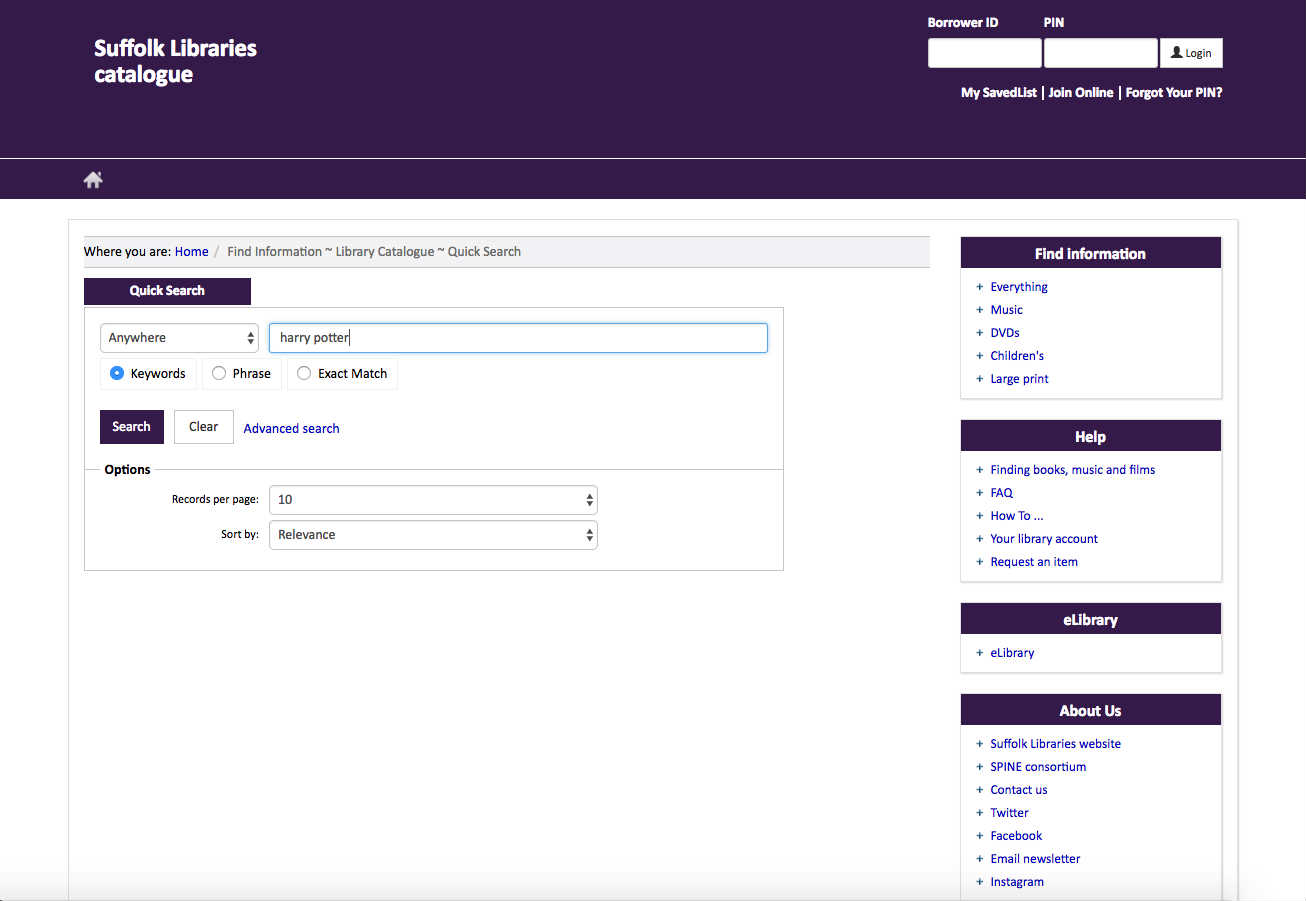
Task: Open the Sort by Relevance dropdown
Action: pyautogui.click(x=433, y=535)
